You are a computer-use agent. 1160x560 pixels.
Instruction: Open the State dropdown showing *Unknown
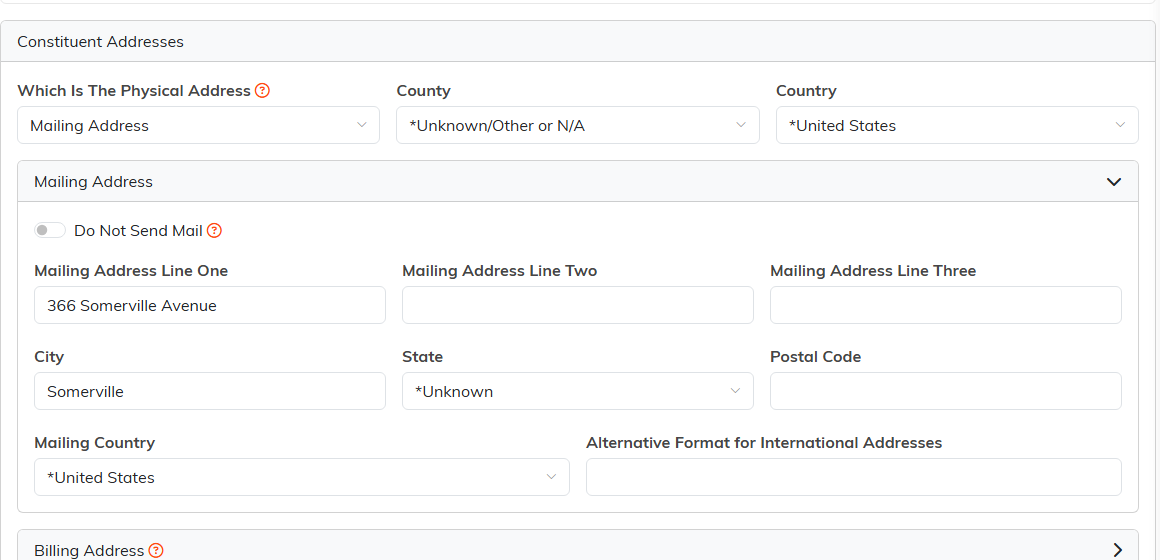[578, 391]
